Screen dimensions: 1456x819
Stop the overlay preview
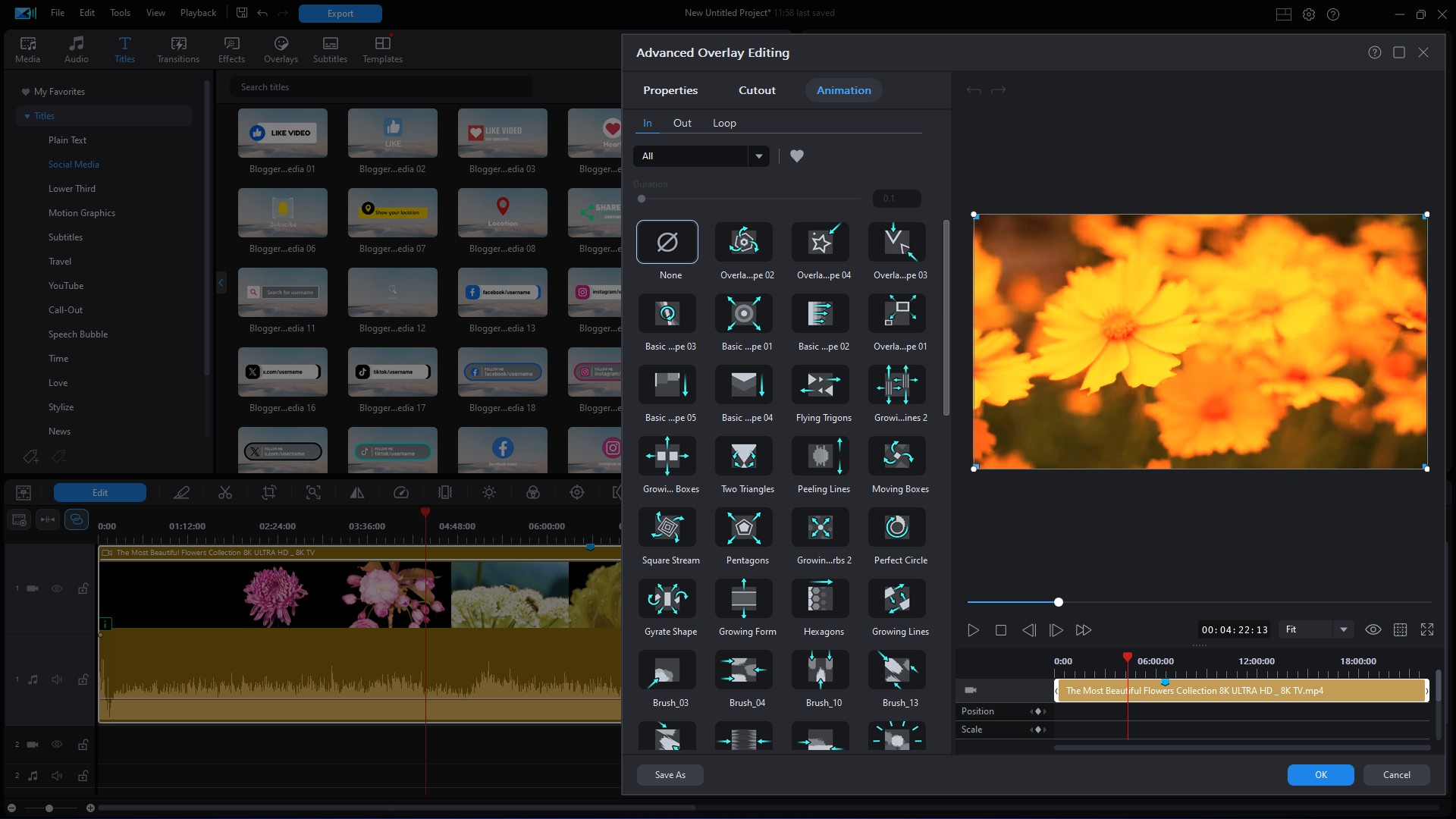click(1001, 630)
